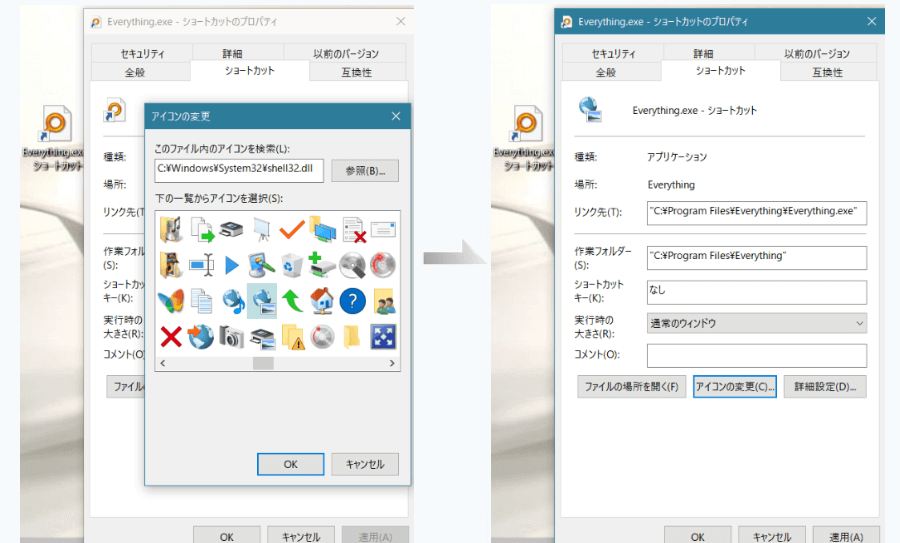
Task: Click the 参照(B)... browse button
Action: [365, 170]
